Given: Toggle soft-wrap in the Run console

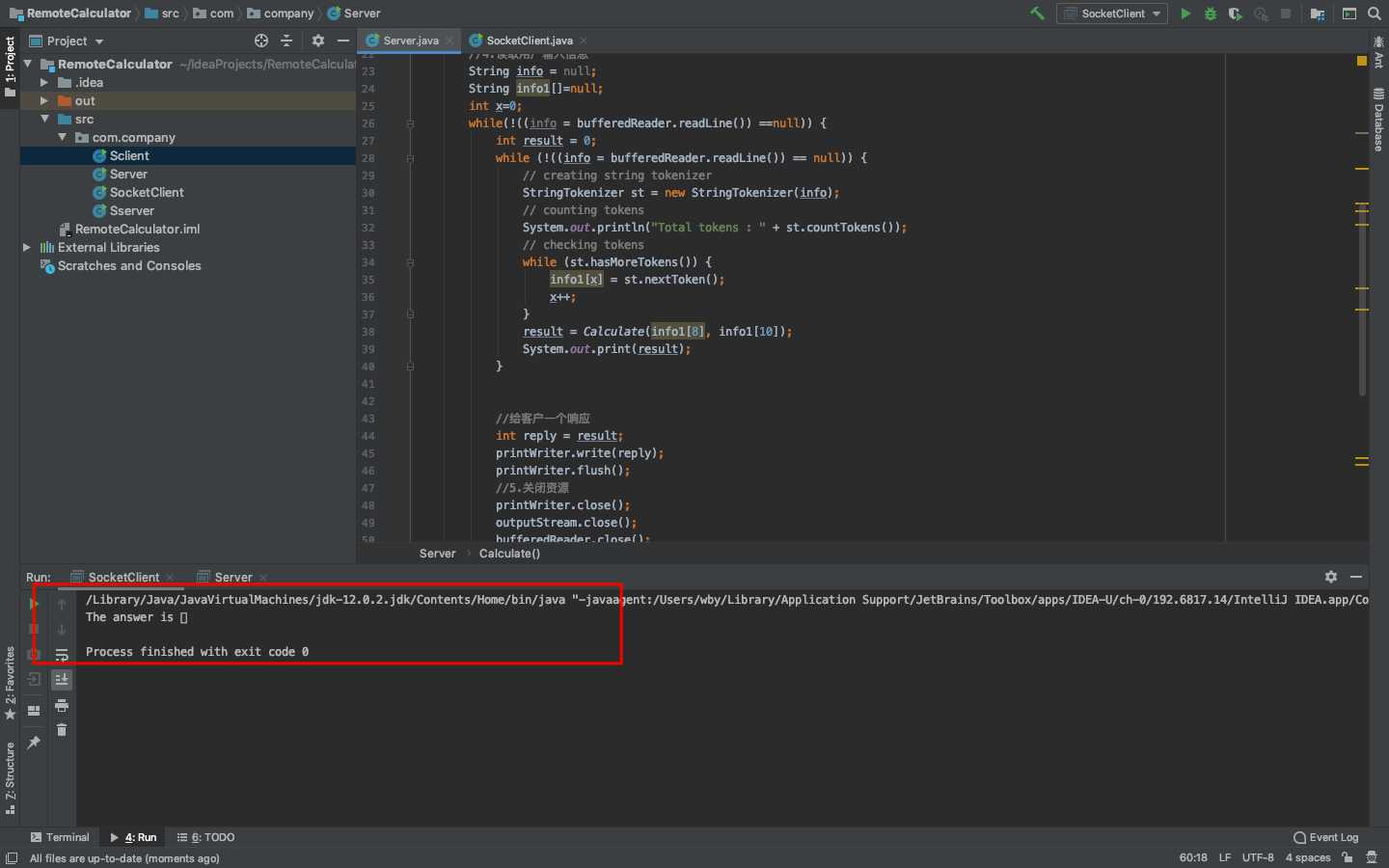Looking at the screenshot, I should [x=62, y=655].
